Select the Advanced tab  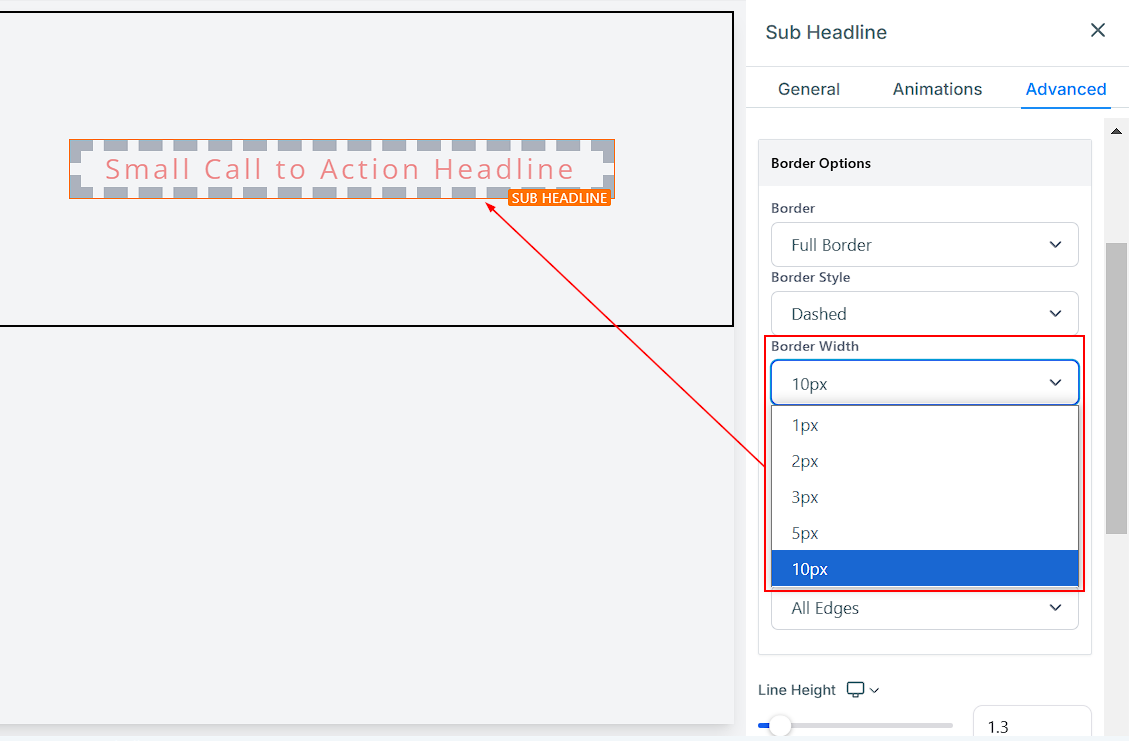1066,89
